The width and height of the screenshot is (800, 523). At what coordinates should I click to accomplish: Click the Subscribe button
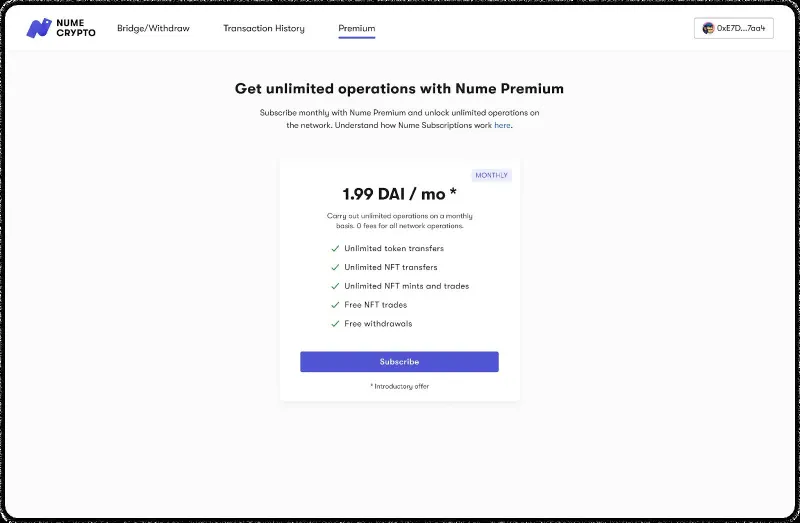coord(399,361)
